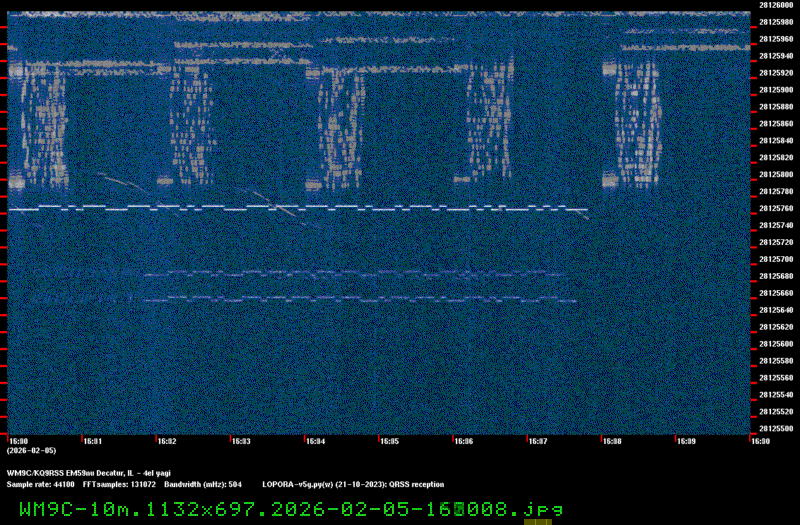This screenshot has height=525, width=800.
Task: Click the 16:09 time label
Action: point(686,441)
